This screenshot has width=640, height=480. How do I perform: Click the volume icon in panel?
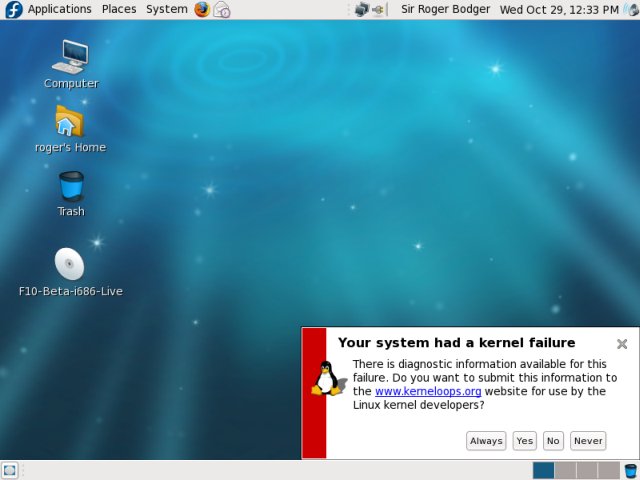pyautogui.click(x=631, y=10)
